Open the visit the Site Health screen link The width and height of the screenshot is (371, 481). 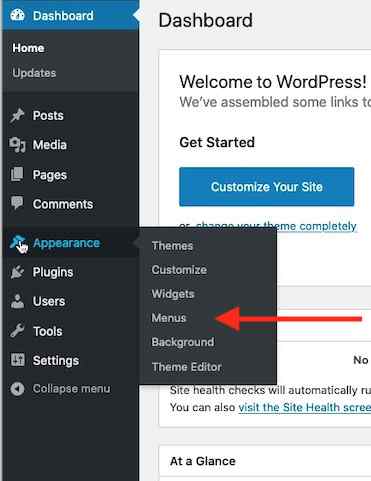pyautogui.click(x=305, y=407)
